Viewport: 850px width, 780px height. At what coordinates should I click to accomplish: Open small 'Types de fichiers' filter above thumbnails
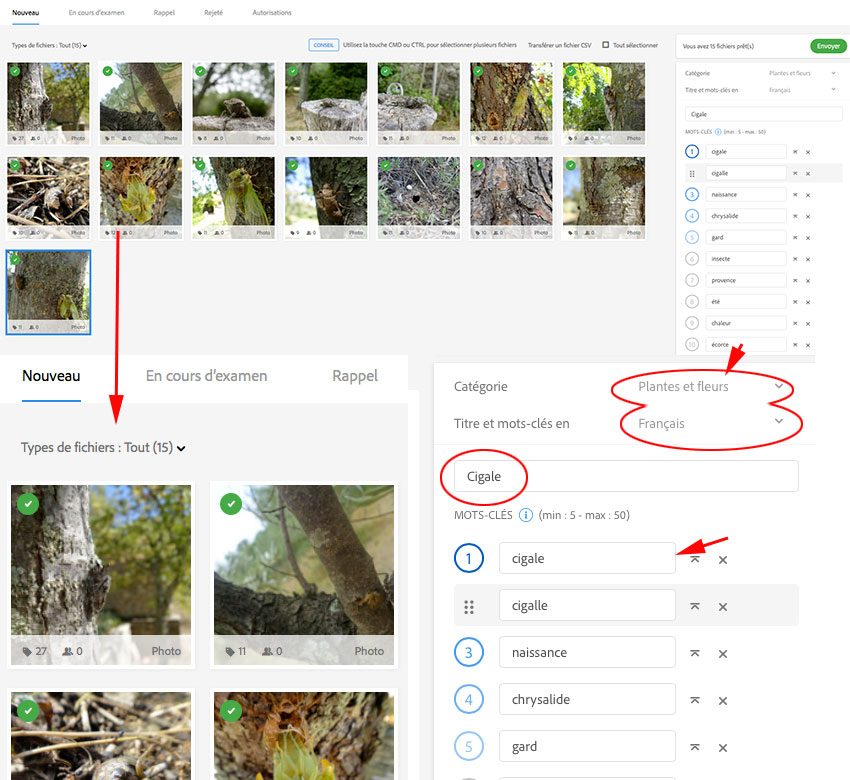[49, 46]
